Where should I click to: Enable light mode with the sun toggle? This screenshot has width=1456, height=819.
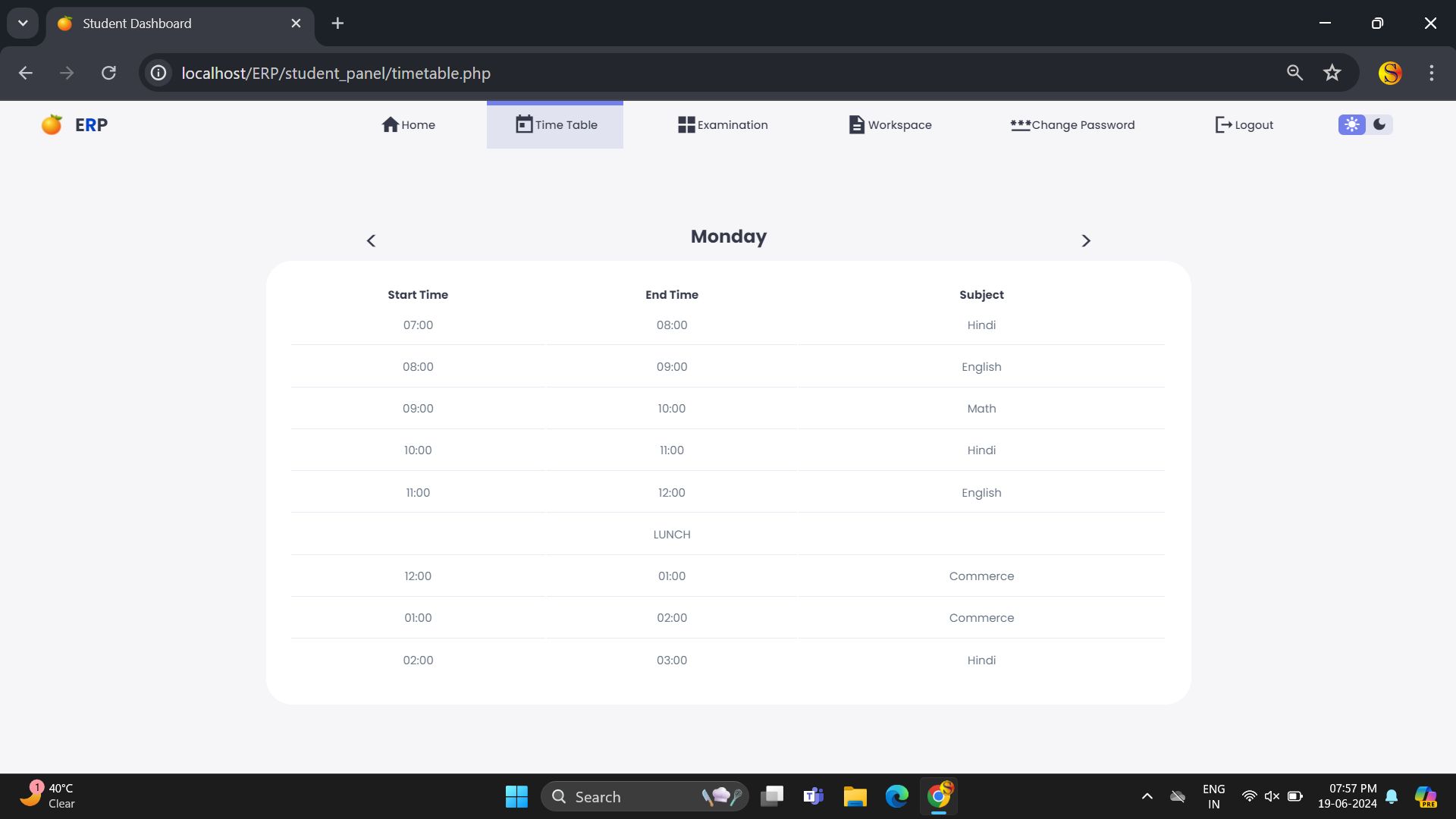coord(1351,124)
